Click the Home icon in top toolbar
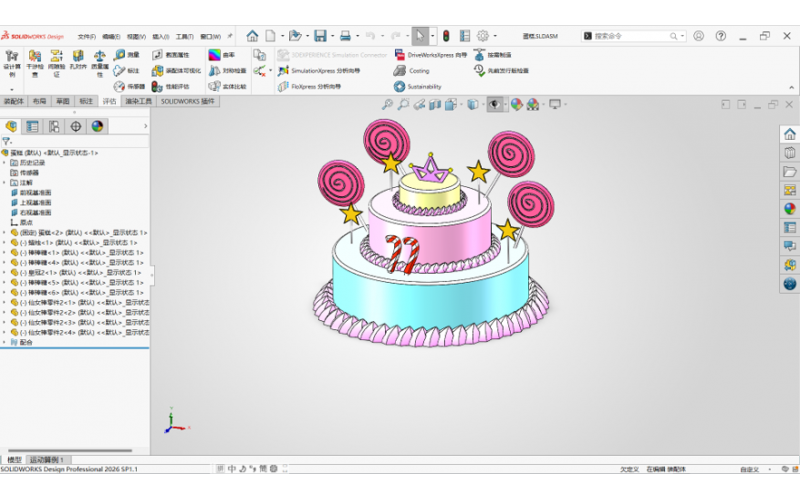 [x=252, y=36]
